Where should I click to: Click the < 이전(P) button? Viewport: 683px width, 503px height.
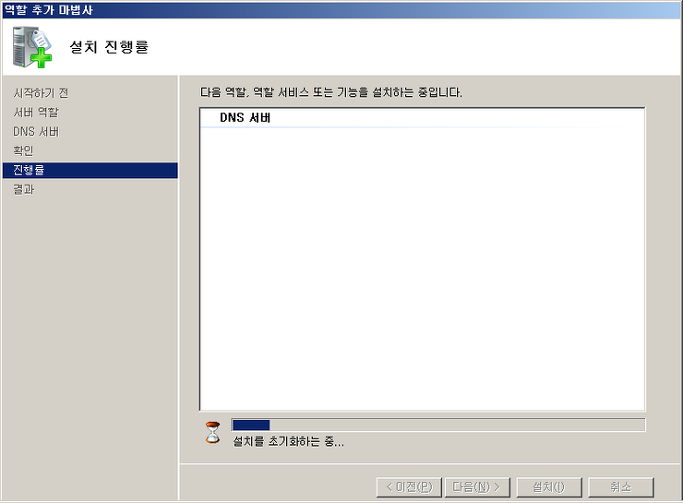(x=409, y=487)
